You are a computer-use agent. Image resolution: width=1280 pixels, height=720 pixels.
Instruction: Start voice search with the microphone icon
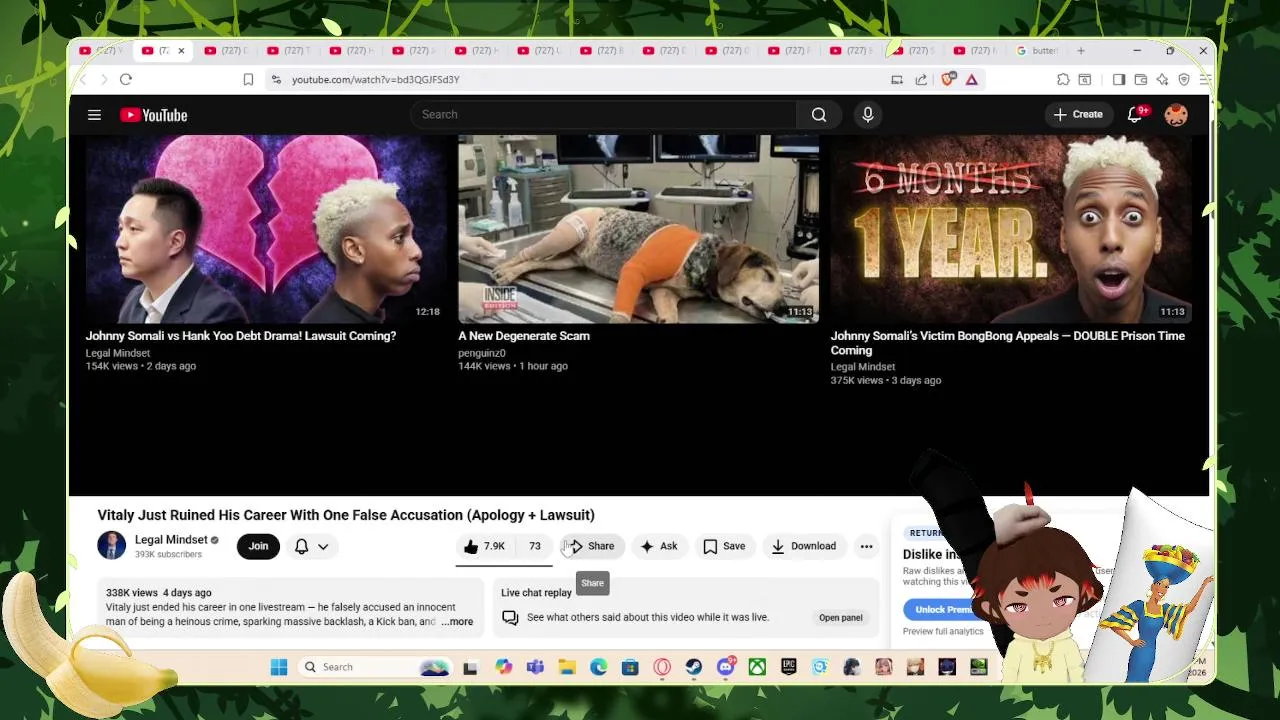coord(868,115)
